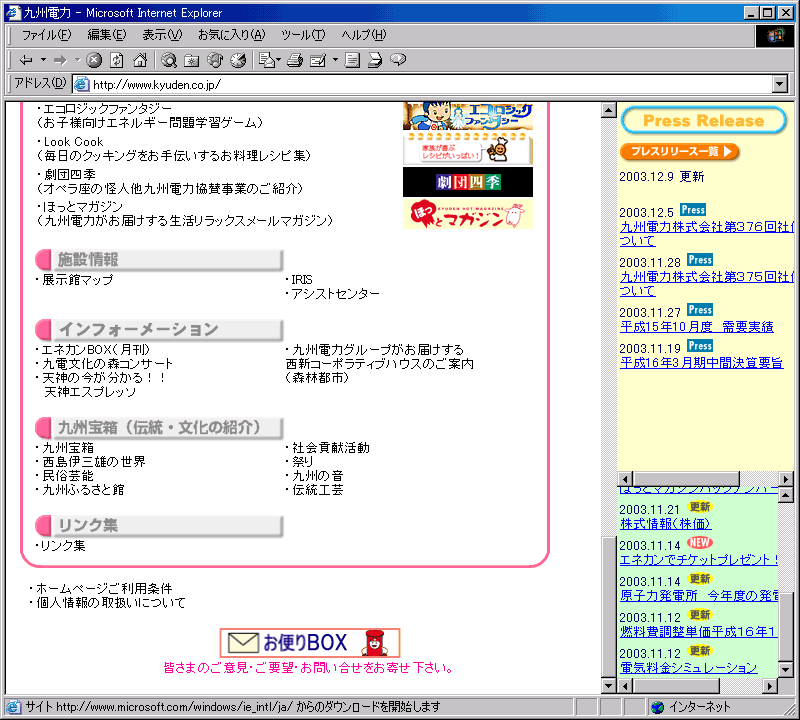Screen dimensions: 800x720
Task: Click the down arrow of main page scrollbar
Action: [609, 686]
